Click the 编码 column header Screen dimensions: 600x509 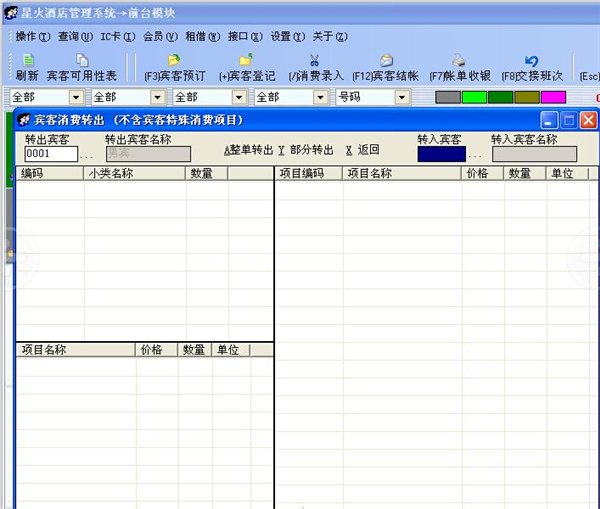click(50, 173)
